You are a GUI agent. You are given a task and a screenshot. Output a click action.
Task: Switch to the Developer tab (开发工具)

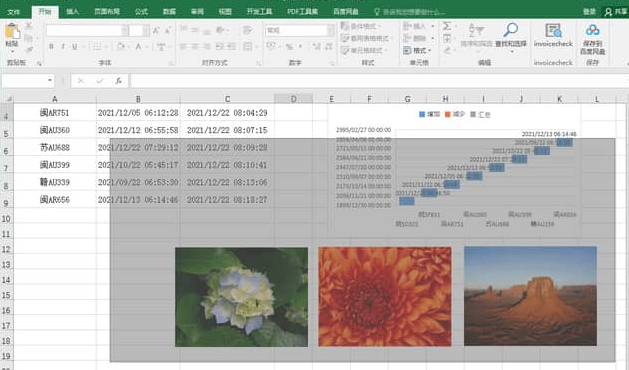259,12
